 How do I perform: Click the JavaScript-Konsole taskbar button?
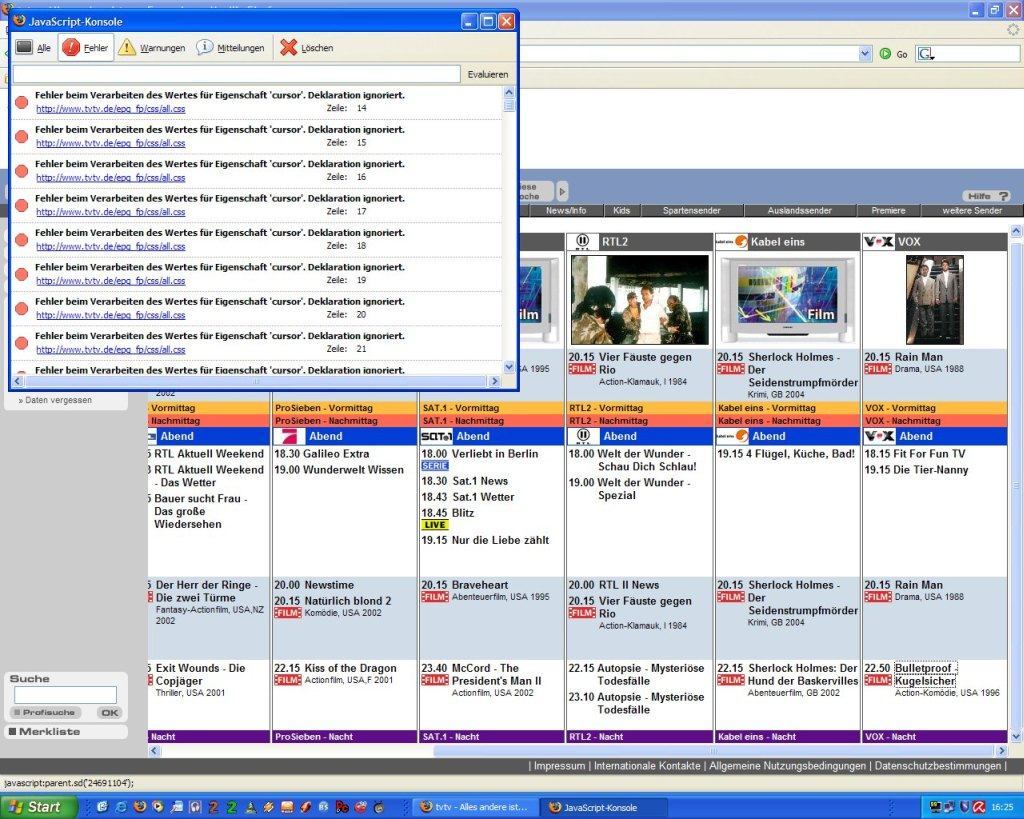tap(604, 807)
